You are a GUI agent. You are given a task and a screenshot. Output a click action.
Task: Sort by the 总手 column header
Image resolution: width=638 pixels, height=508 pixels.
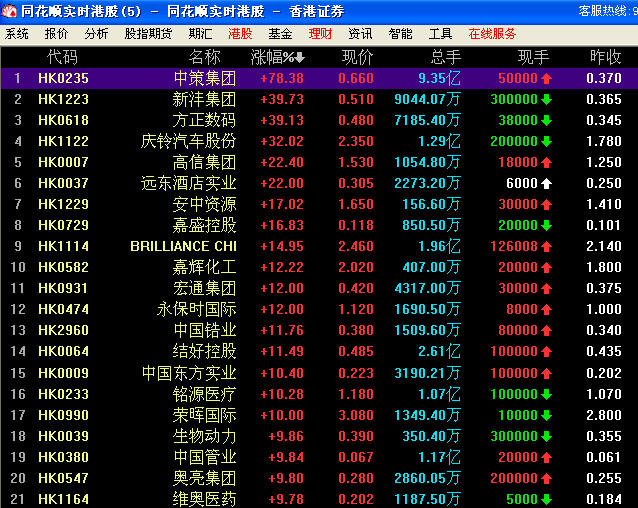(x=445, y=57)
